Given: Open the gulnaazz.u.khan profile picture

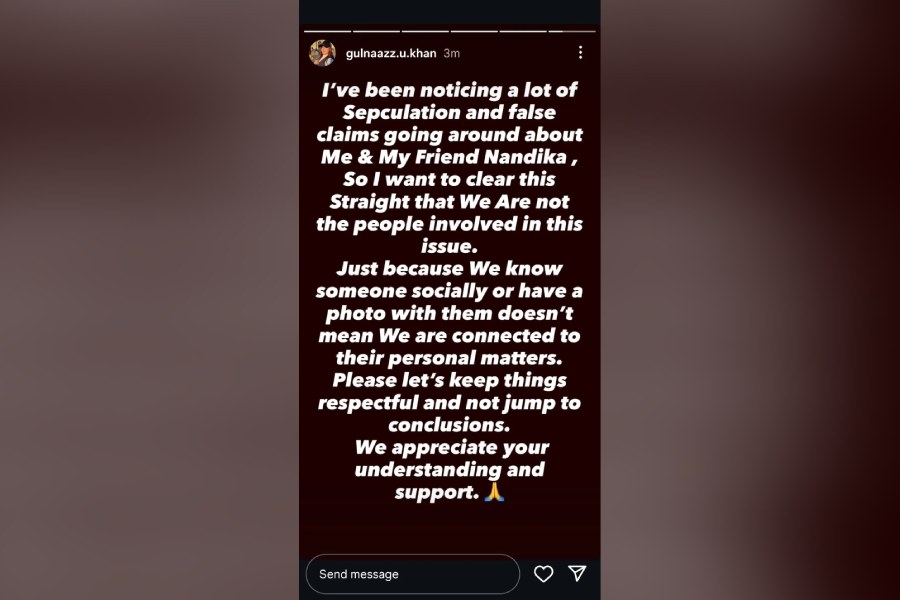Looking at the screenshot, I should tap(322, 53).
